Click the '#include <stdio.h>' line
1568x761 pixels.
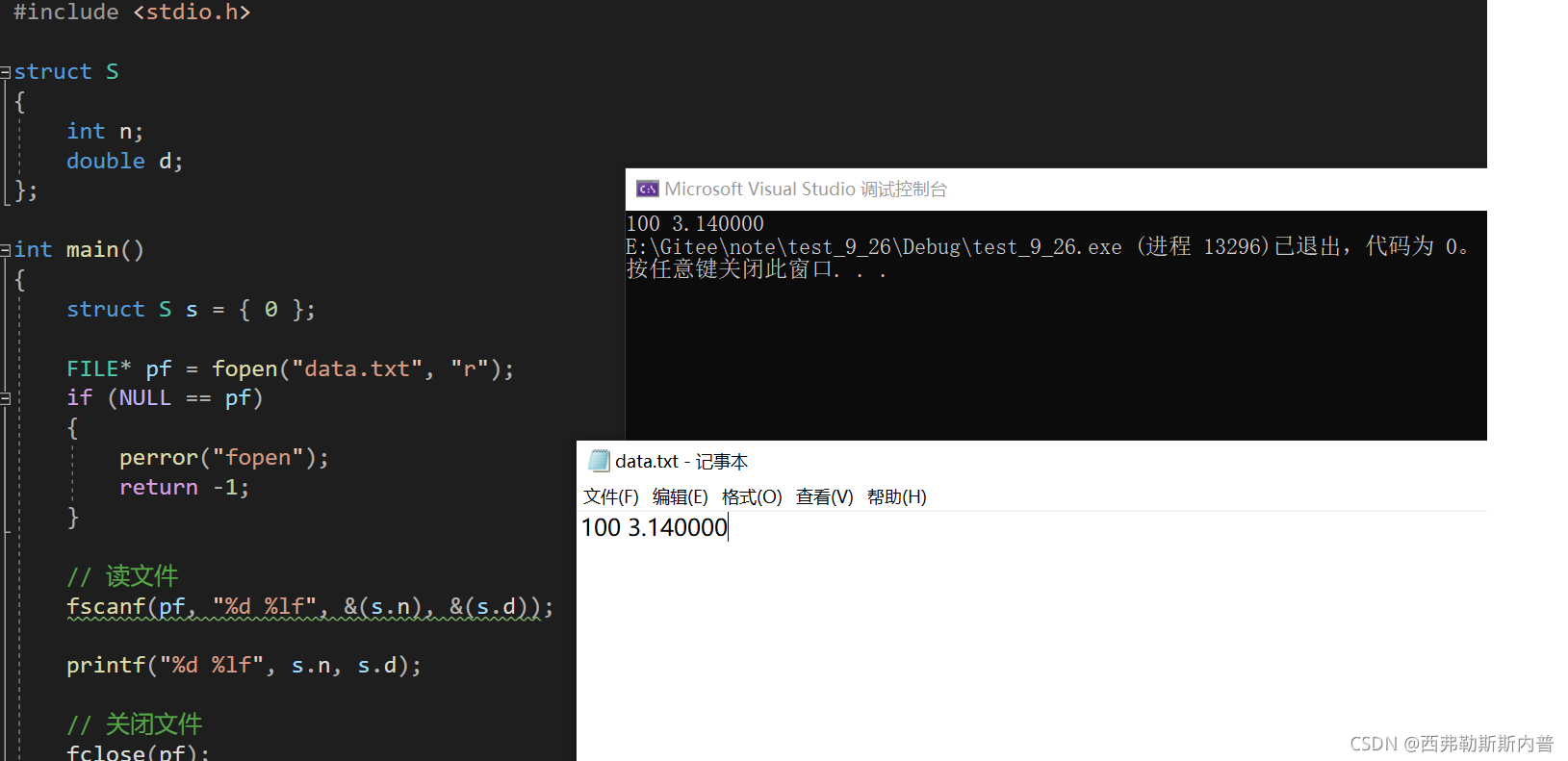[x=132, y=12]
